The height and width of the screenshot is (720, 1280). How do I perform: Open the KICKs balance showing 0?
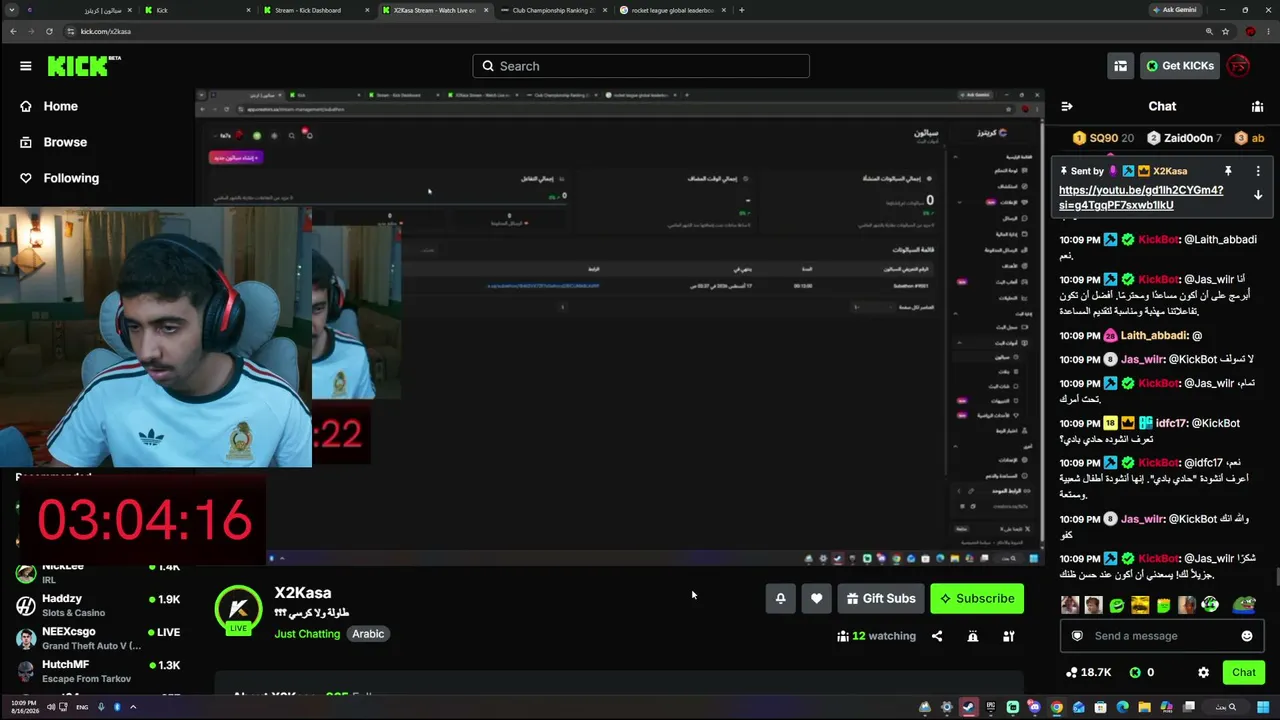1142,673
